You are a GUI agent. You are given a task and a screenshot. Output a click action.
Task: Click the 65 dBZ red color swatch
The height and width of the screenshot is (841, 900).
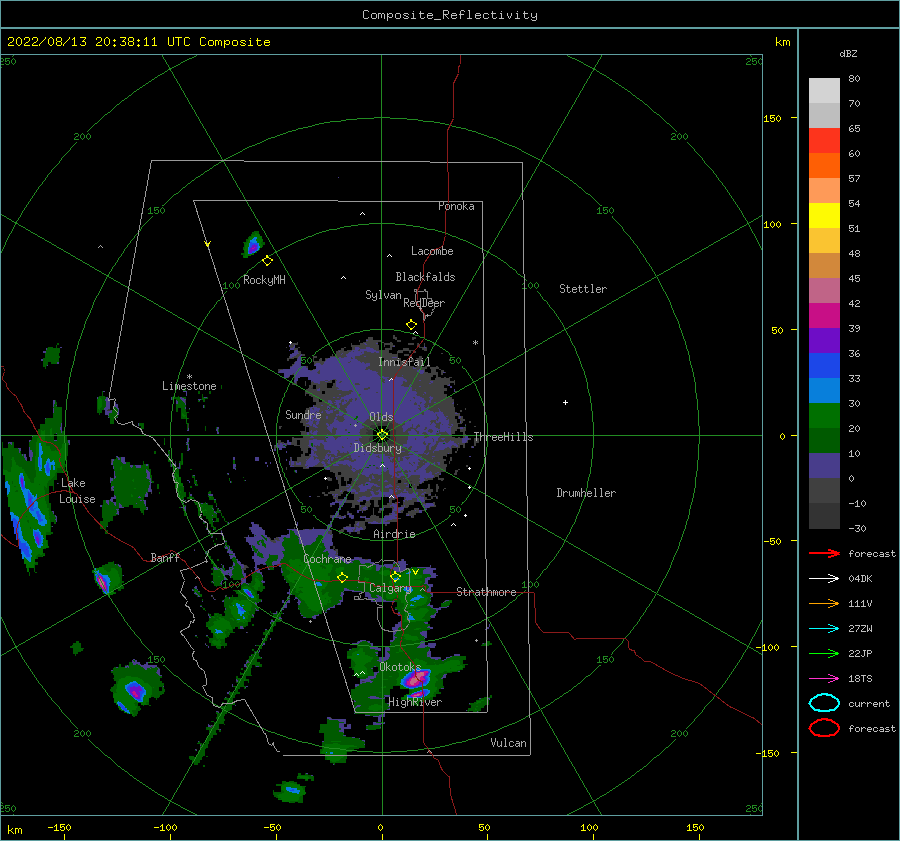tap(824, 140)
